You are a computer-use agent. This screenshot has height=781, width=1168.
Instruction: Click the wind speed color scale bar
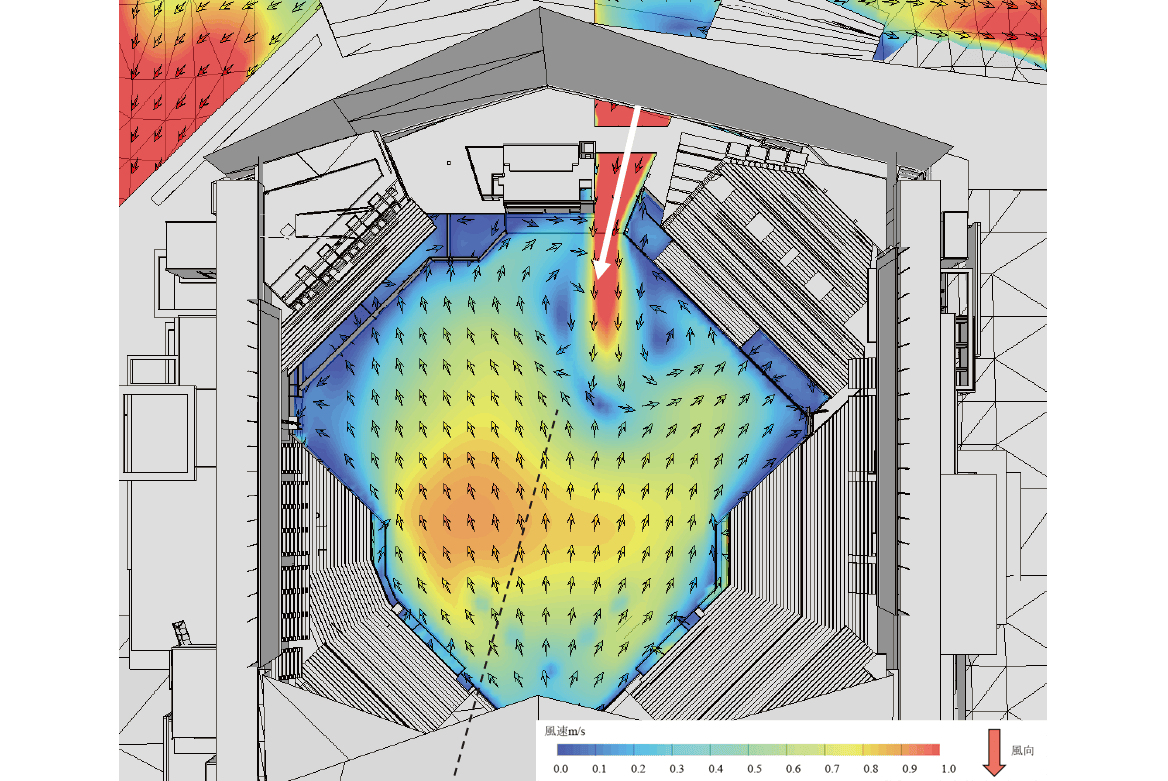pyautogui.click(x=748, y=750)
